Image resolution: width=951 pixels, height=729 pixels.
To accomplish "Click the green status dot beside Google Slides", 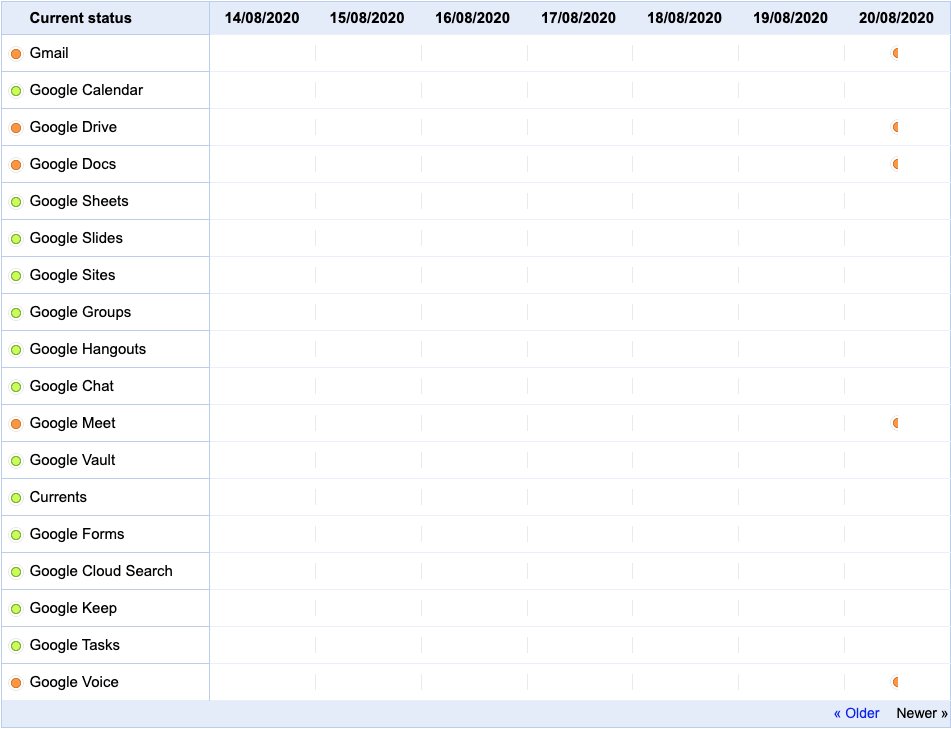I will click(x=16, y=239).
